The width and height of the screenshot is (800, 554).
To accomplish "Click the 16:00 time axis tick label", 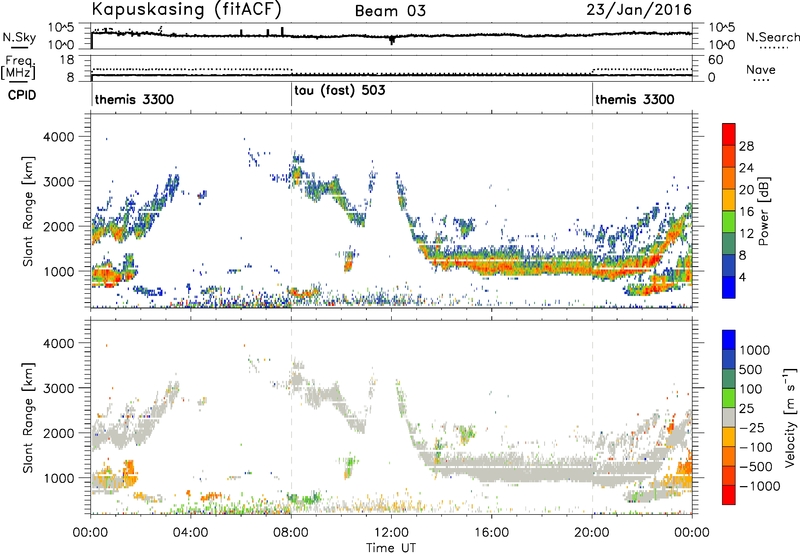I will [491, 533].
